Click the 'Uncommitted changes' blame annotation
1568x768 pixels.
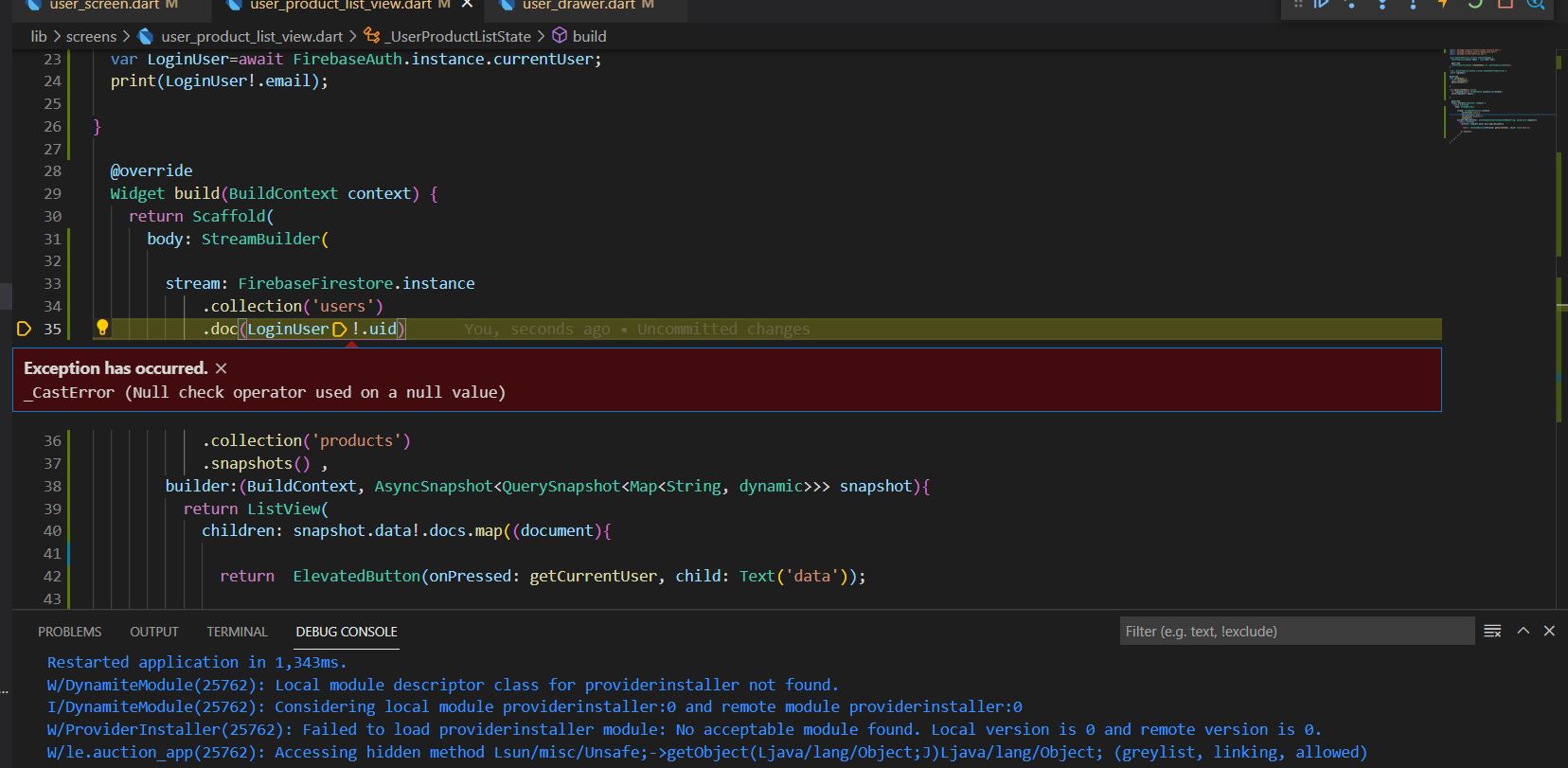[x=723, y=329]
